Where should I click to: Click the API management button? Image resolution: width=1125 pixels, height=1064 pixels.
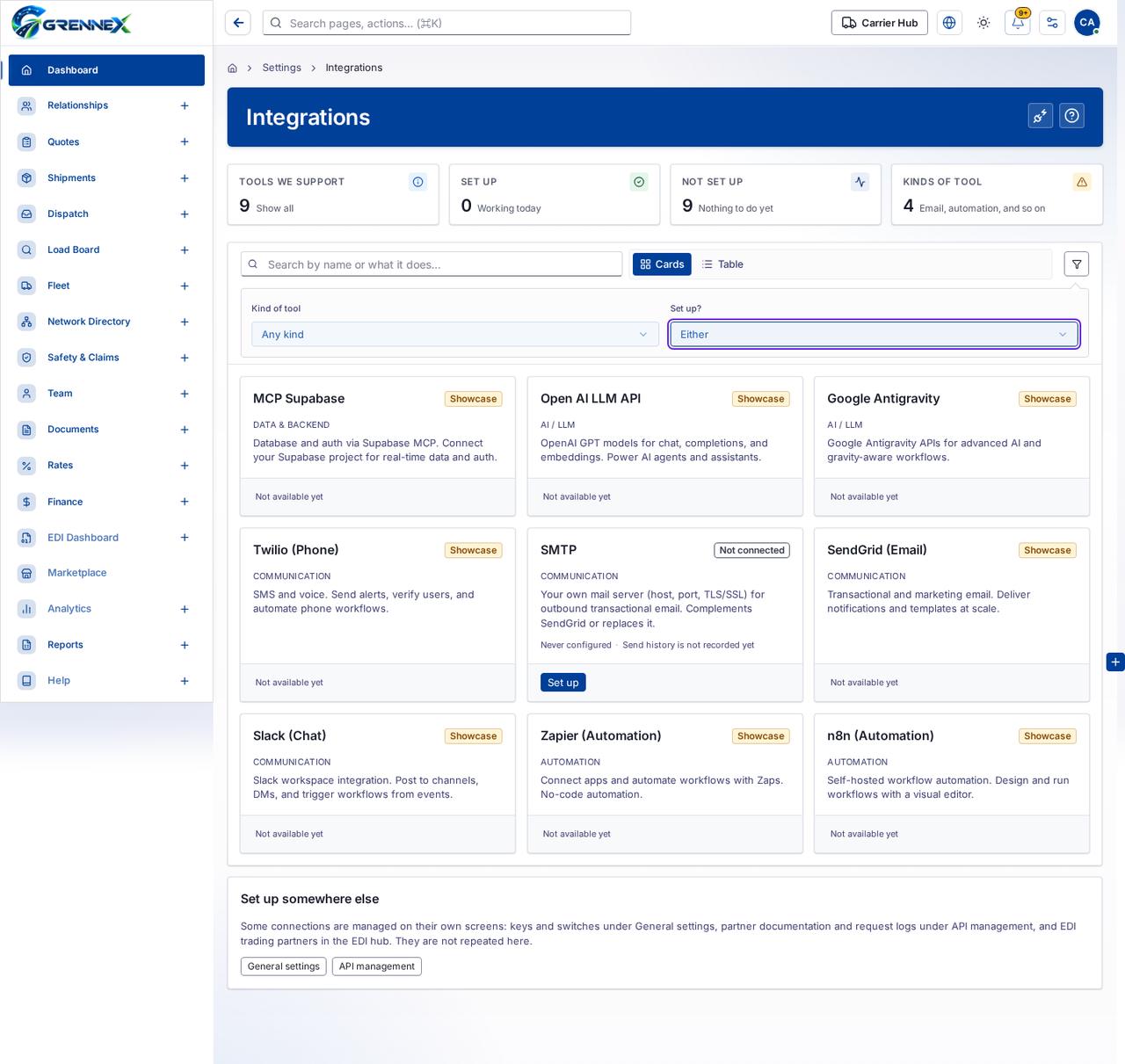click(x=377, y=966)
